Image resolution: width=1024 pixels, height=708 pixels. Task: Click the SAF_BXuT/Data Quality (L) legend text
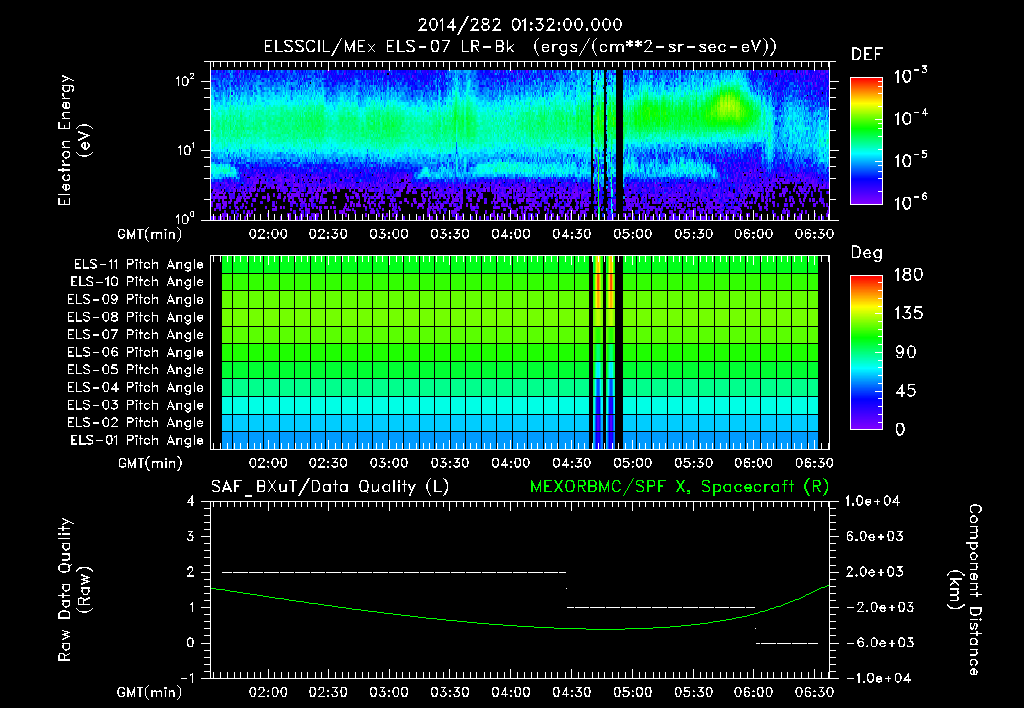[330, 487]
